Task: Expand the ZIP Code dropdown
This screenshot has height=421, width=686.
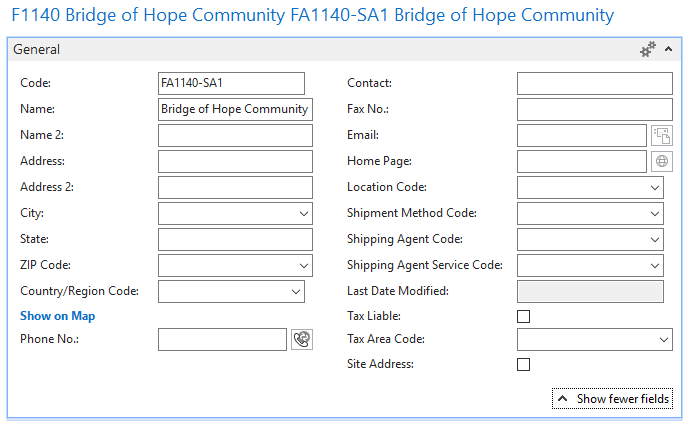Action: coord(303,266)
